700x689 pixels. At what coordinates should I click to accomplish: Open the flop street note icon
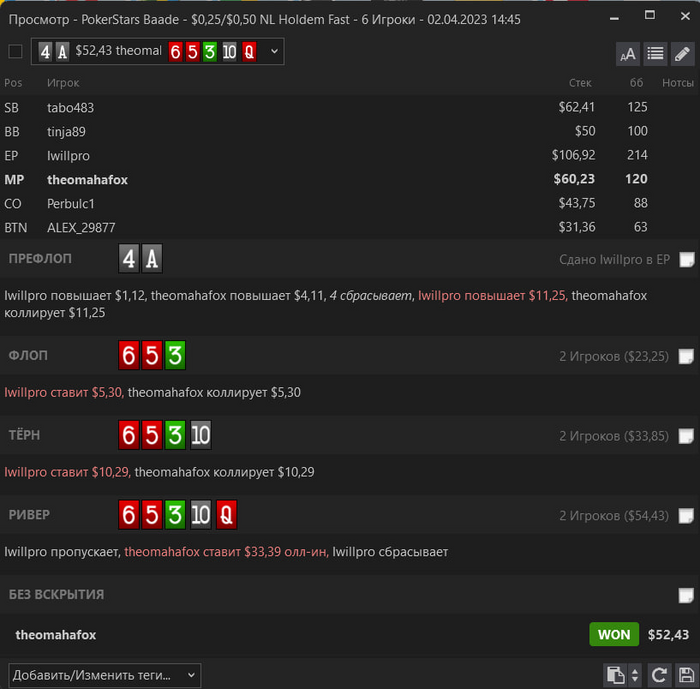pos(686,356)
